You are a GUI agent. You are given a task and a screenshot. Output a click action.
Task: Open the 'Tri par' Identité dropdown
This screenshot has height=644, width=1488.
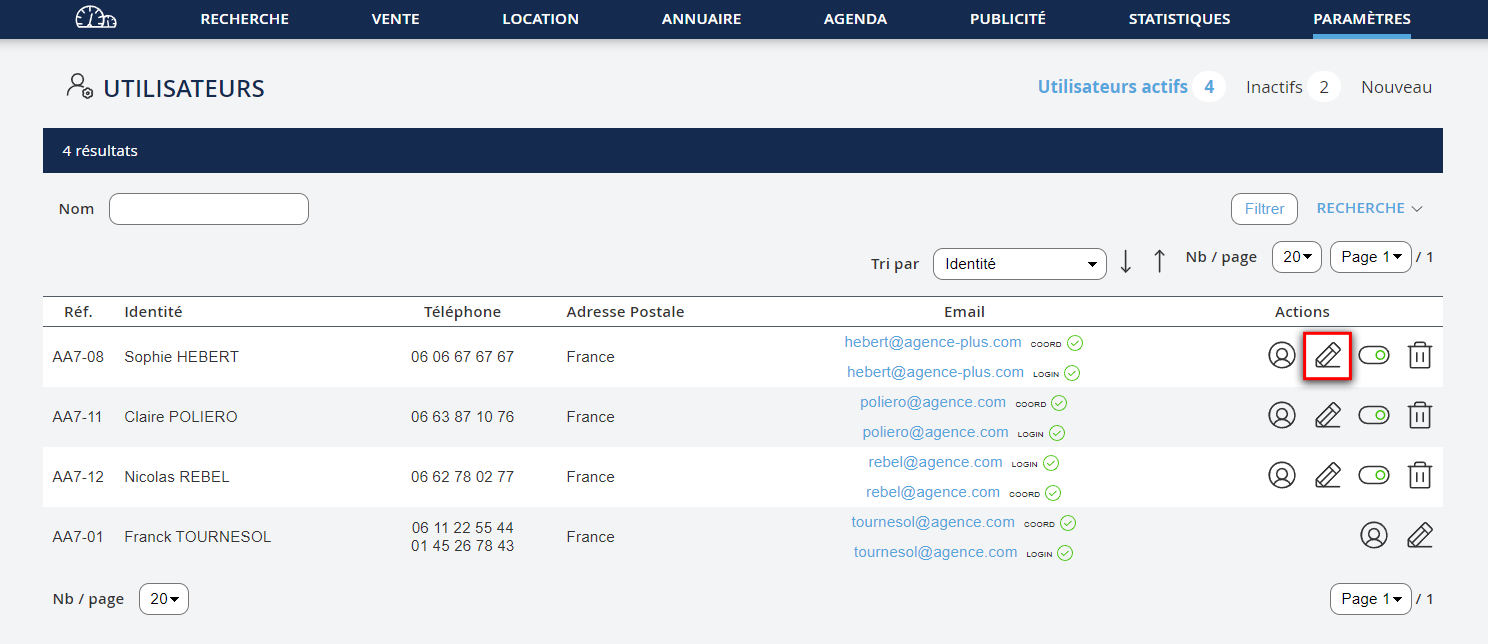[x=1019, y=264]
